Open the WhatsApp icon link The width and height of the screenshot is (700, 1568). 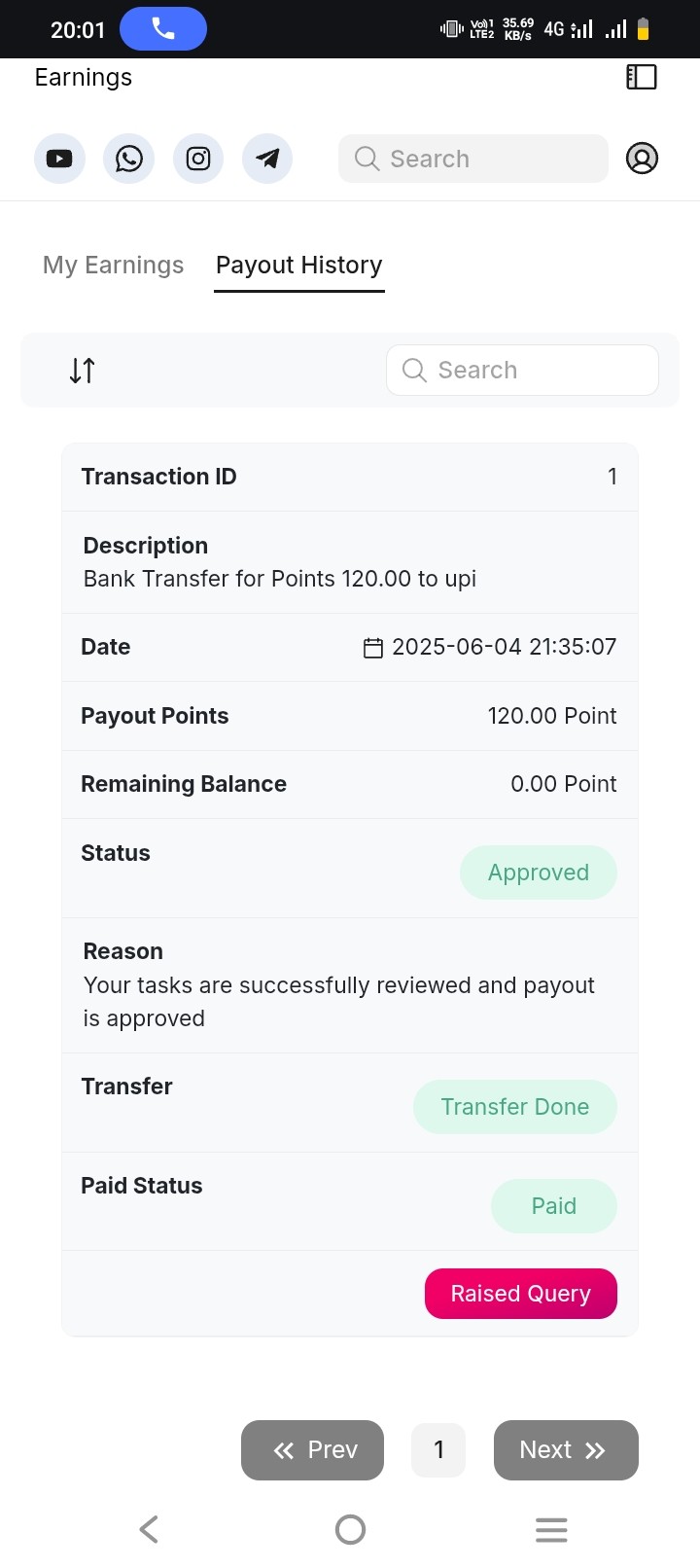[128, 159]
